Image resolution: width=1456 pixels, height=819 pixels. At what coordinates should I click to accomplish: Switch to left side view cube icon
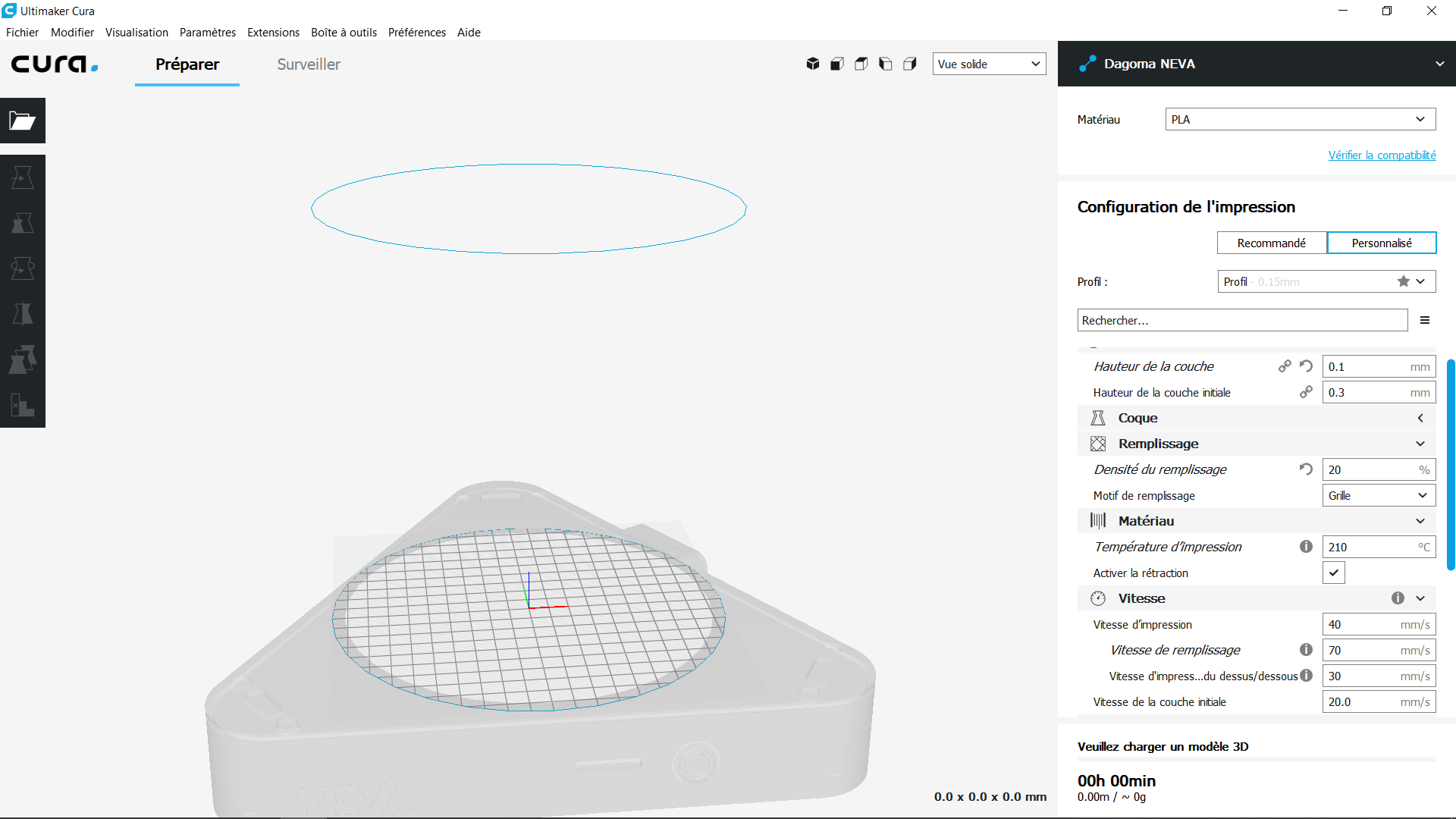pyautogui.click(x=886, y=64)
